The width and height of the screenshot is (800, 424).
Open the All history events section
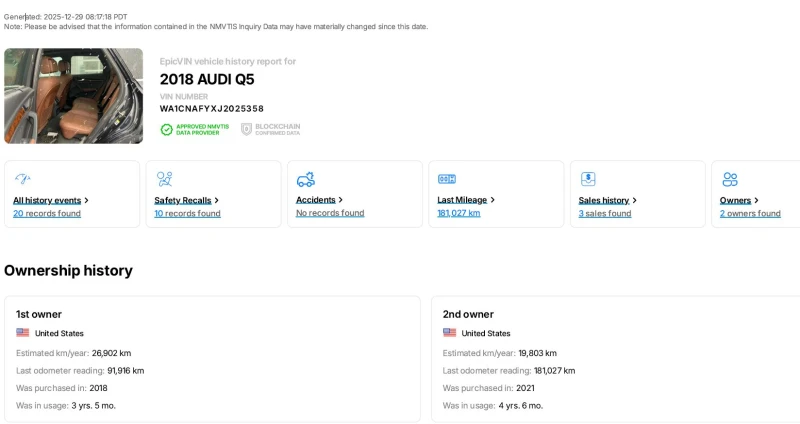point(50,200)
